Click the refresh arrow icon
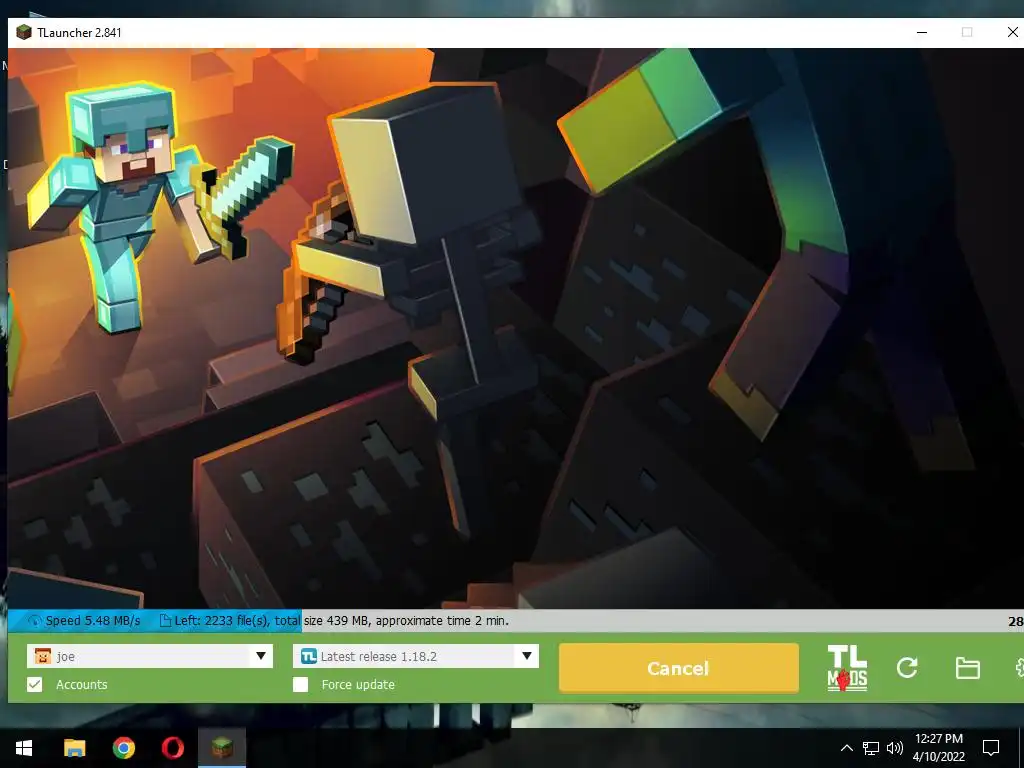Image resolution: width=1024 pixels, height=768 pixels. click(907, 667)
